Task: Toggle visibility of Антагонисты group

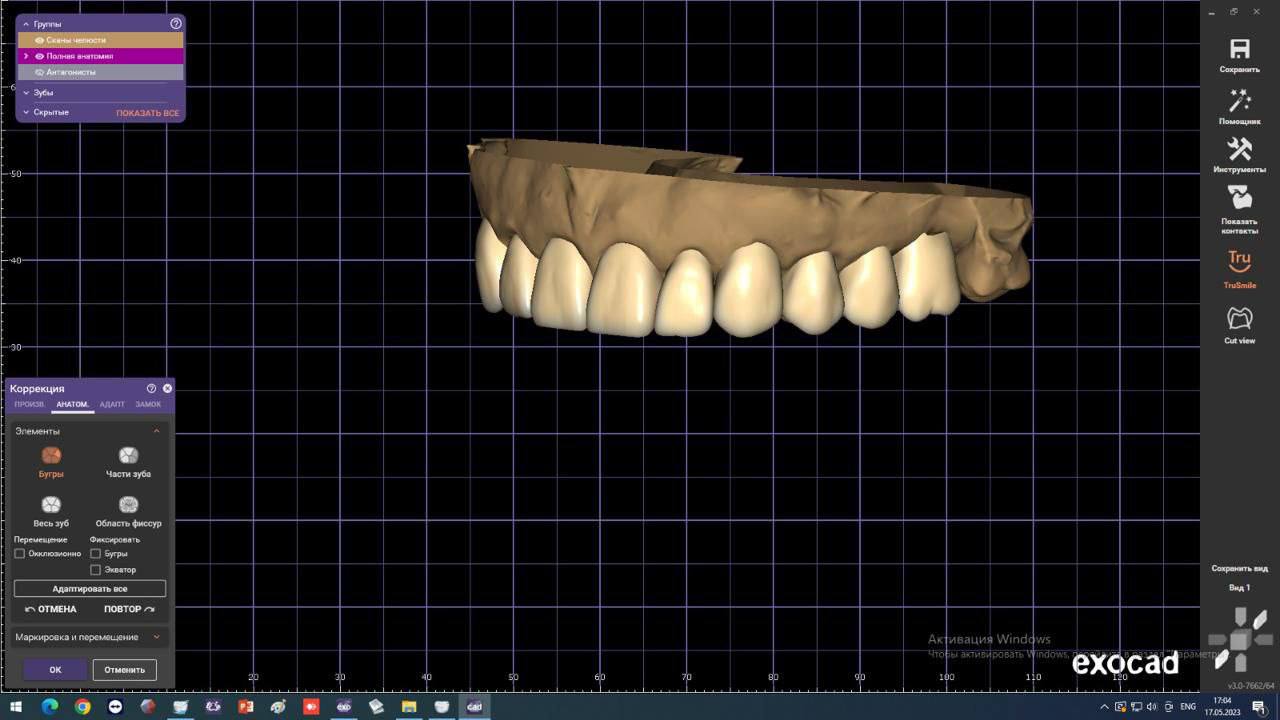Action: [39, 72]
